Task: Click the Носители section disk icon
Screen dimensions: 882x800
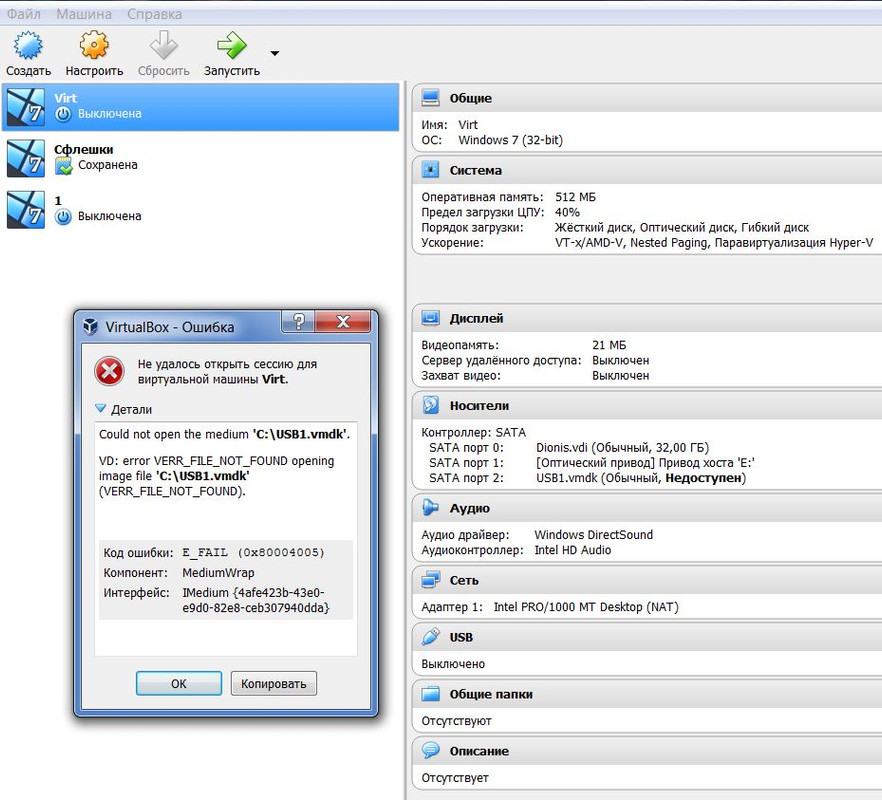Action: (431, 405)
